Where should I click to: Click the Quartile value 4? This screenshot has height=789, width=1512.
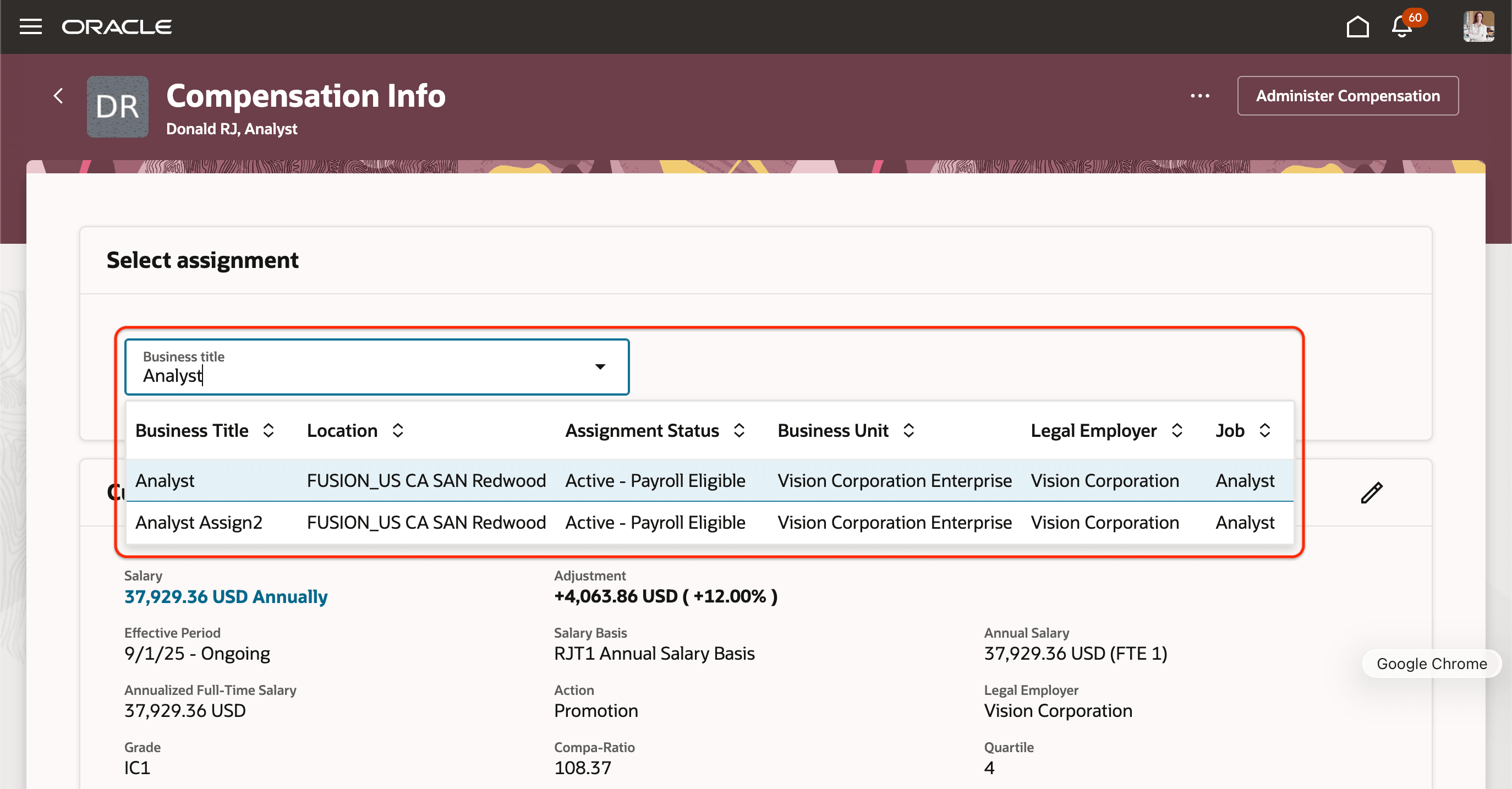pyautogui.click(x=989, y=768)
